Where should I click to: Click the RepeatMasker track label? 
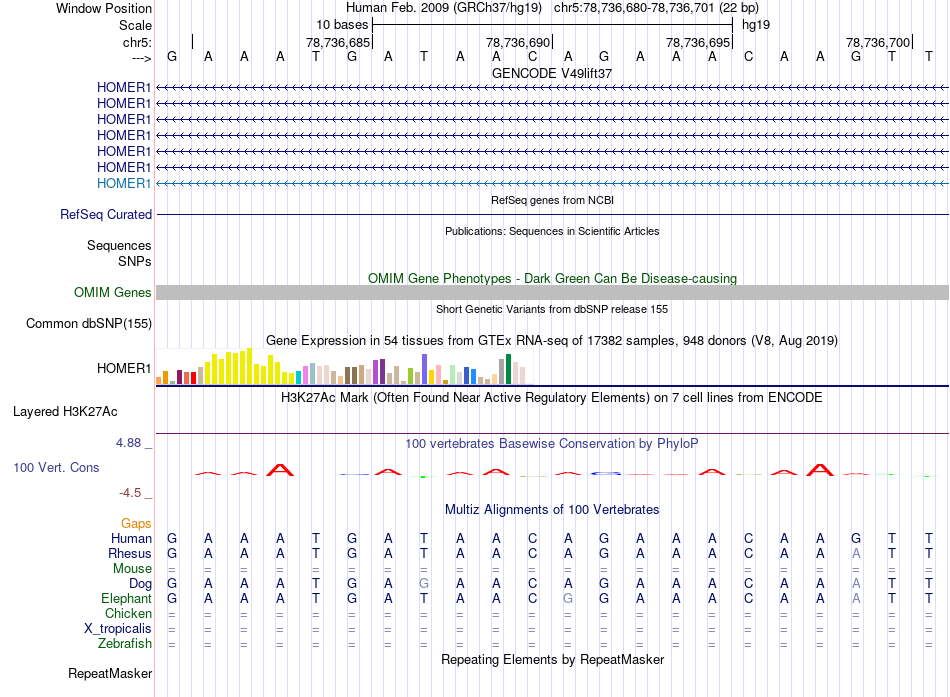(110, 673)
